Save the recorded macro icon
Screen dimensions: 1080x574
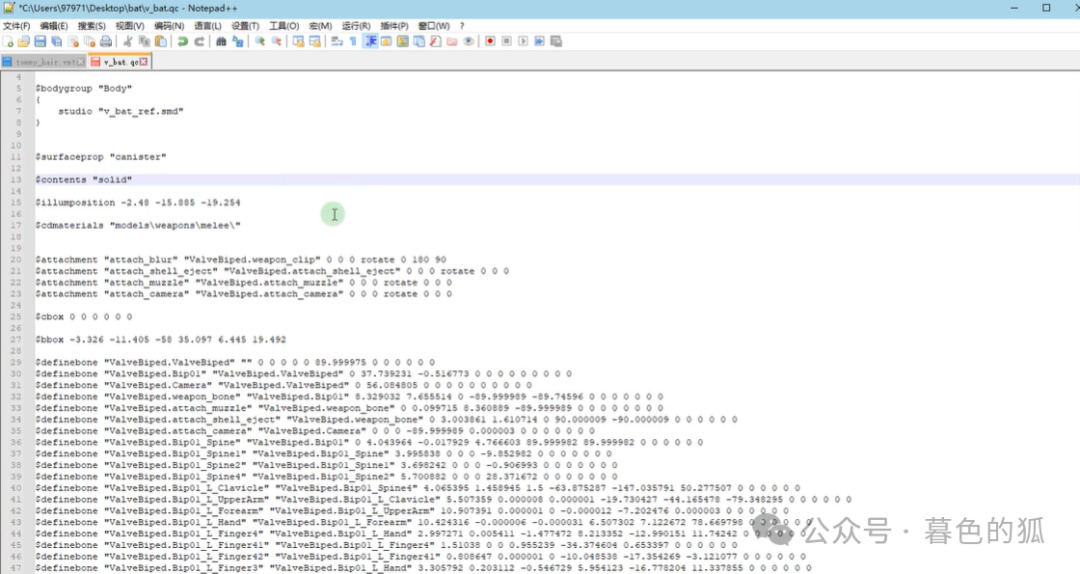tap(556, 41)
